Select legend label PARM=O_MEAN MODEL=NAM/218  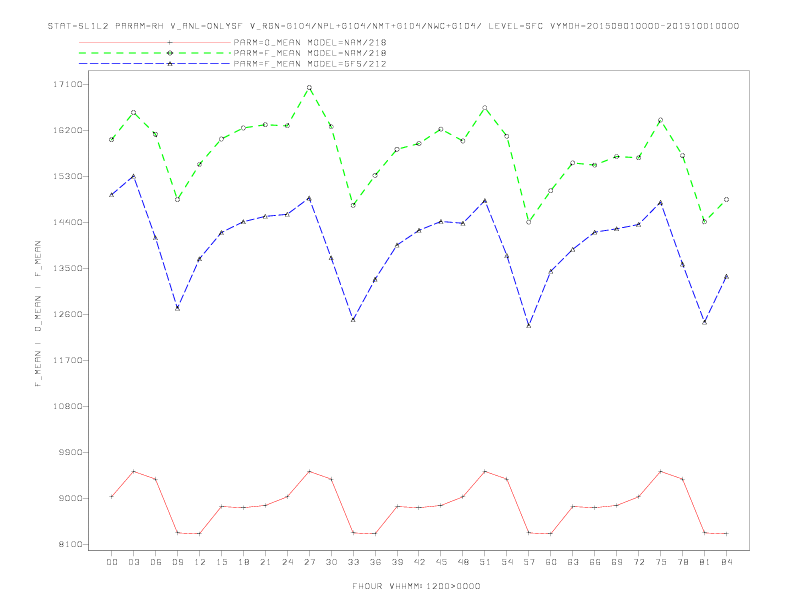tap(310, 42)
